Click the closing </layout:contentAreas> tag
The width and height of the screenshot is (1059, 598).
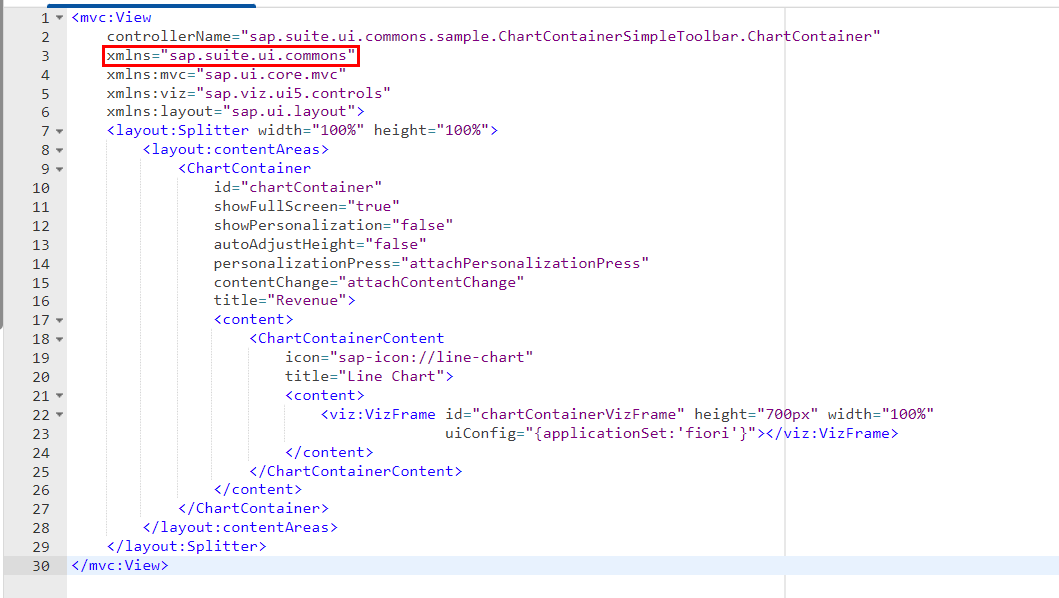[x=240, y=527]
